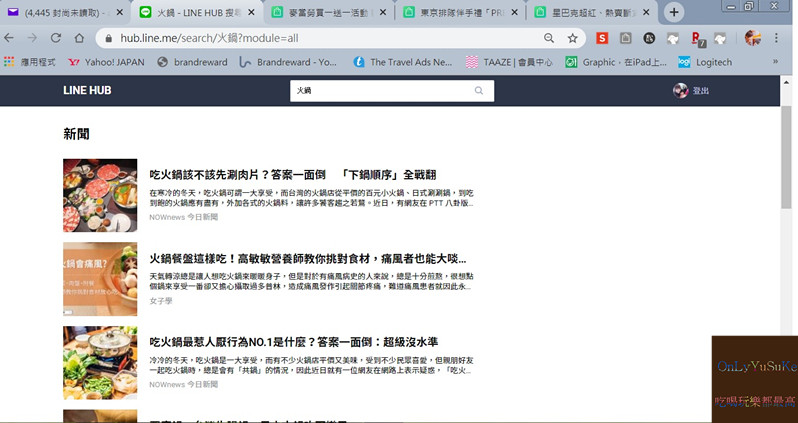Click the scrollbar up arrow
This screenshot has height=423, width=798.
(786, 82)
